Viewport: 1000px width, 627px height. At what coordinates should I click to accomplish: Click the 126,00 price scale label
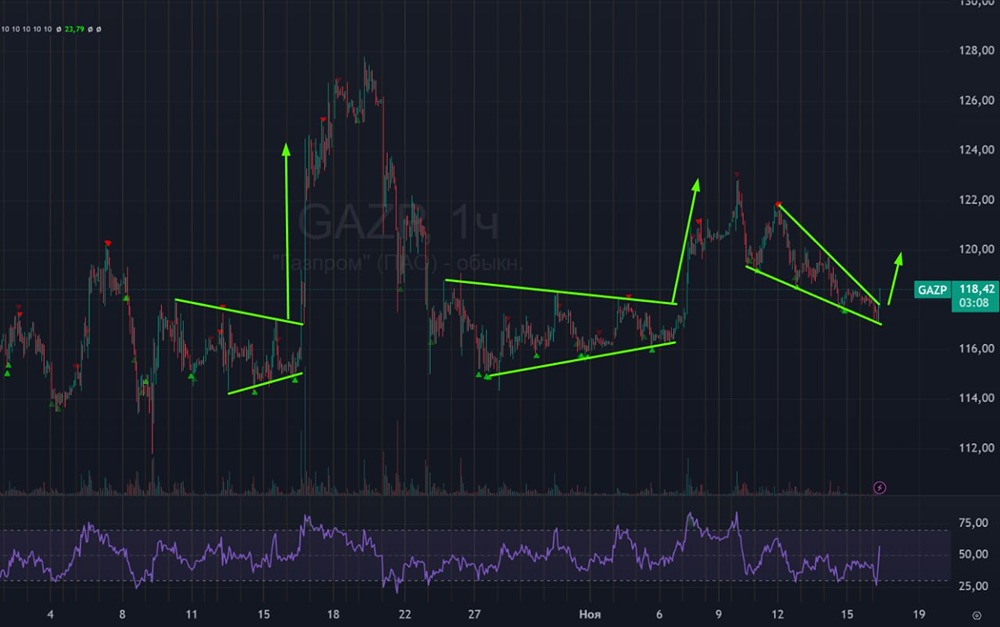[x=976, y=100]
